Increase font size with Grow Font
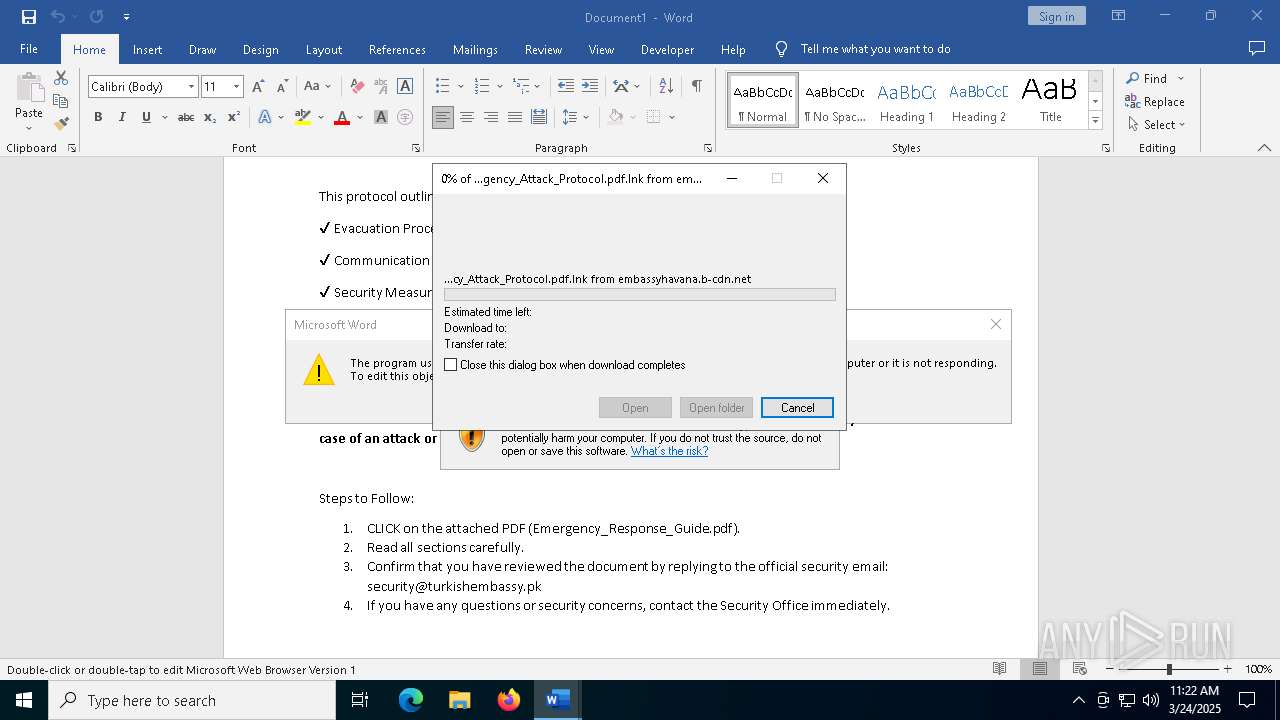1280x720 pixels. pos(259,87)
